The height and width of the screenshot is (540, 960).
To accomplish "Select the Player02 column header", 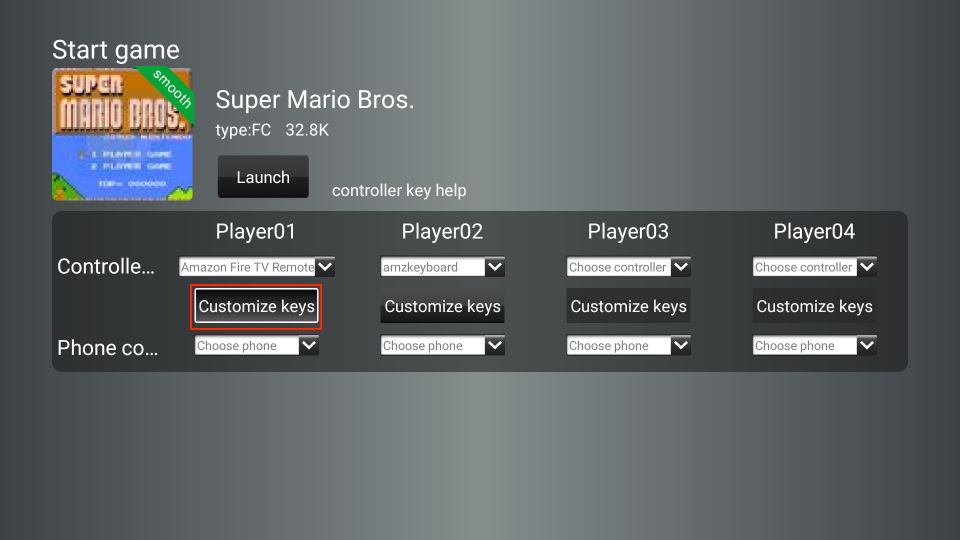I will click(442, 231).
